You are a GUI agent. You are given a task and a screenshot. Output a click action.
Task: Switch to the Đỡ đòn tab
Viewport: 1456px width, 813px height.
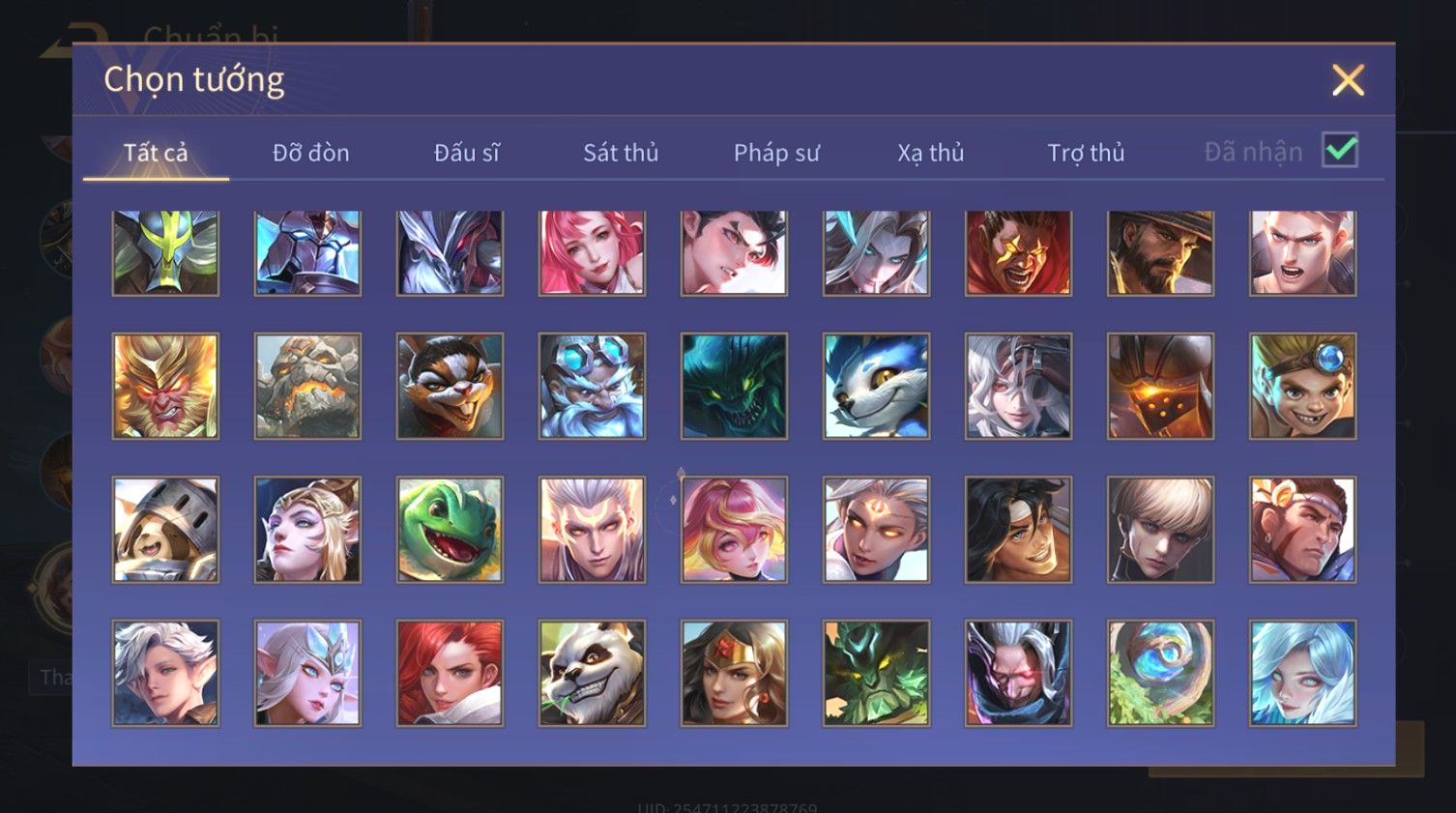tap(310, 153)
